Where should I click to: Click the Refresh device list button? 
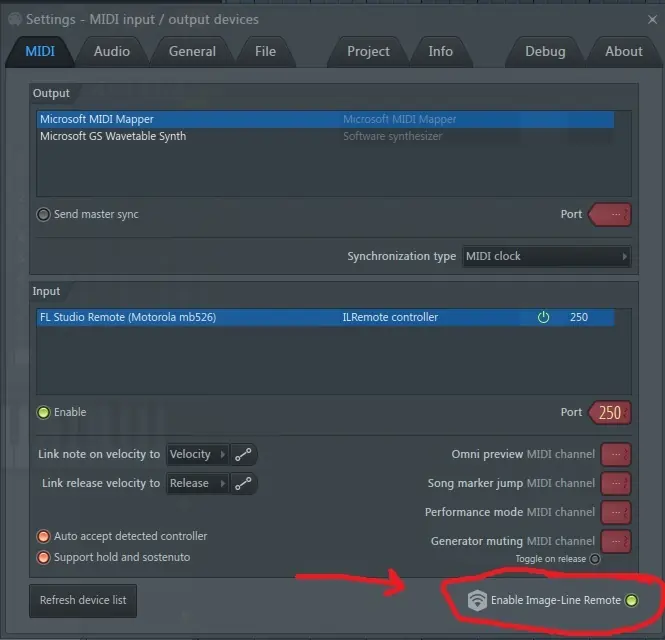(83, 600)
